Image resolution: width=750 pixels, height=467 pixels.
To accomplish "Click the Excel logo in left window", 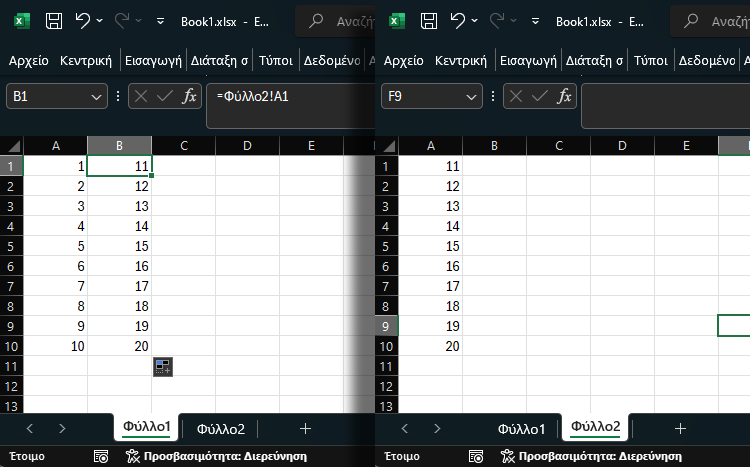I will tap(22, 21).
